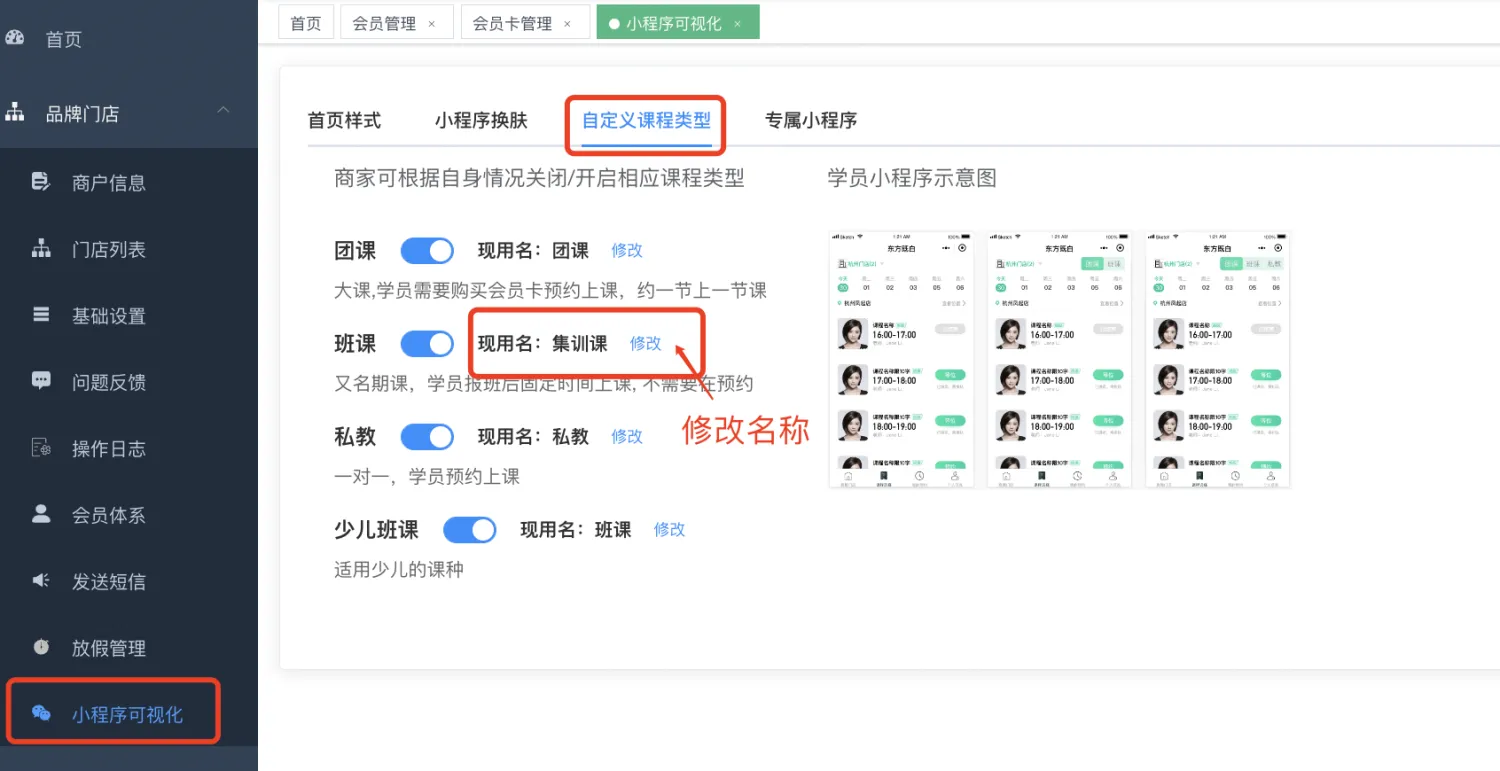The width and height of the screenshot is (1500, 771).
Task: Click the 品牌门店 hierarchy icon
Action: (x=15, y=113)
